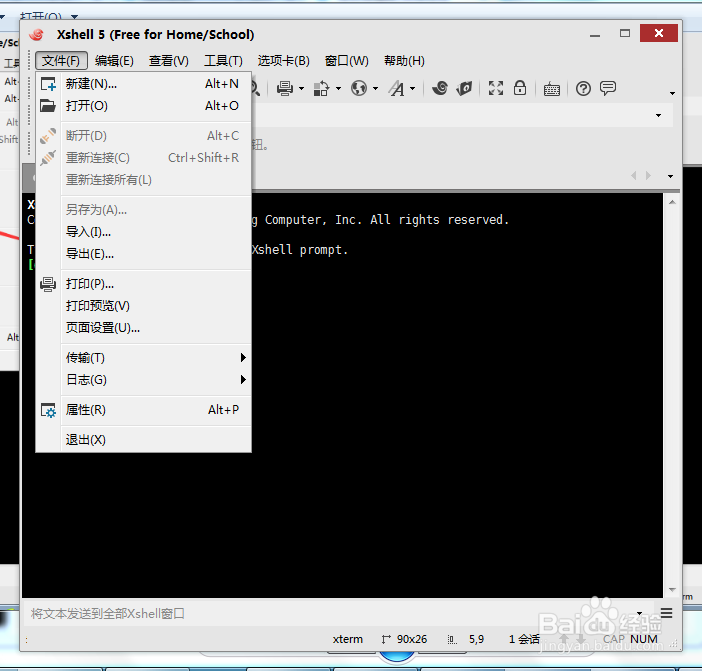This screenshot has width=702, height=671.
Task: Expand the 日志(G) submenu
Action: pyautogui.click(x=143, y=380)
